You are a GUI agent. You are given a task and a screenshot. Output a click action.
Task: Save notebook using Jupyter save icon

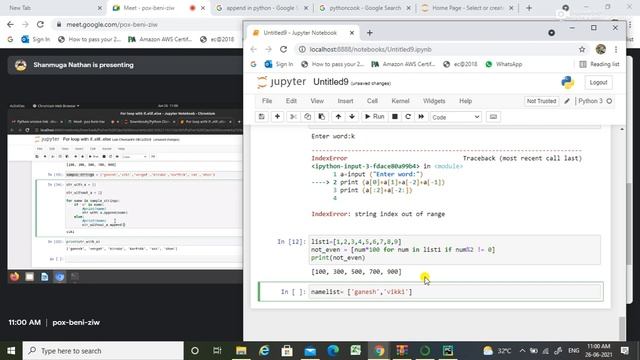[x=262, y=117]
